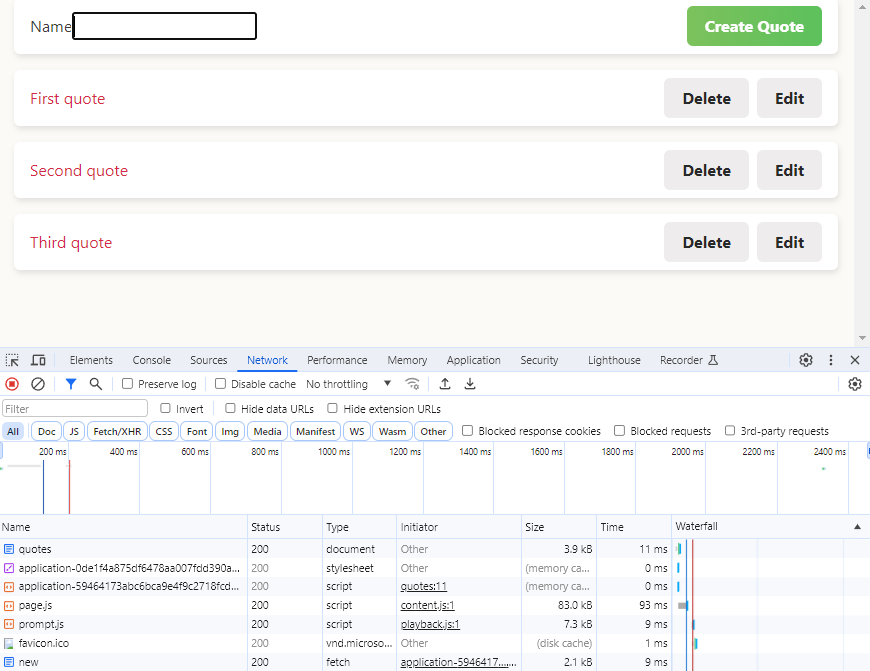Toggle the network filter funnel icon

click(70, 384)
